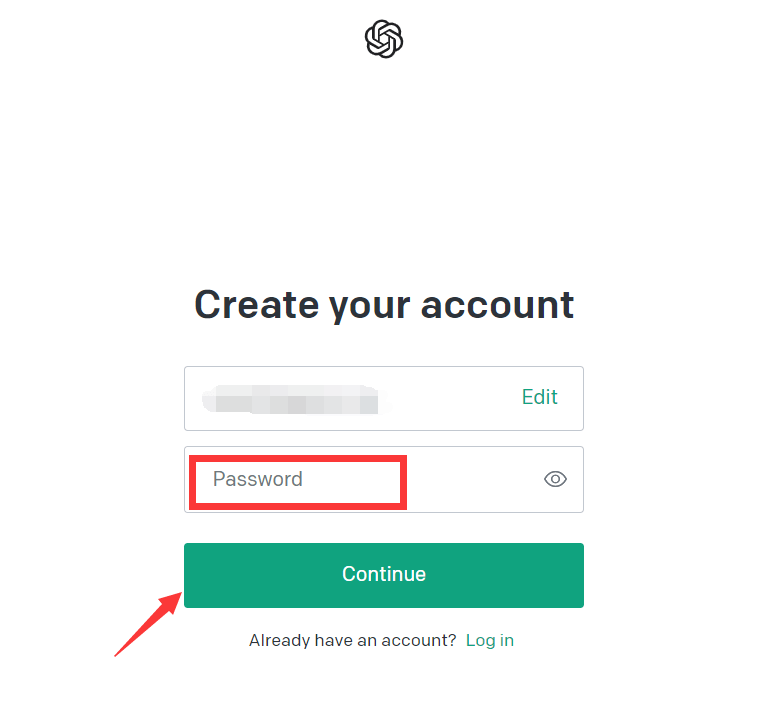Focus the Password input field
Screen dimensions: 773x717
384,479
